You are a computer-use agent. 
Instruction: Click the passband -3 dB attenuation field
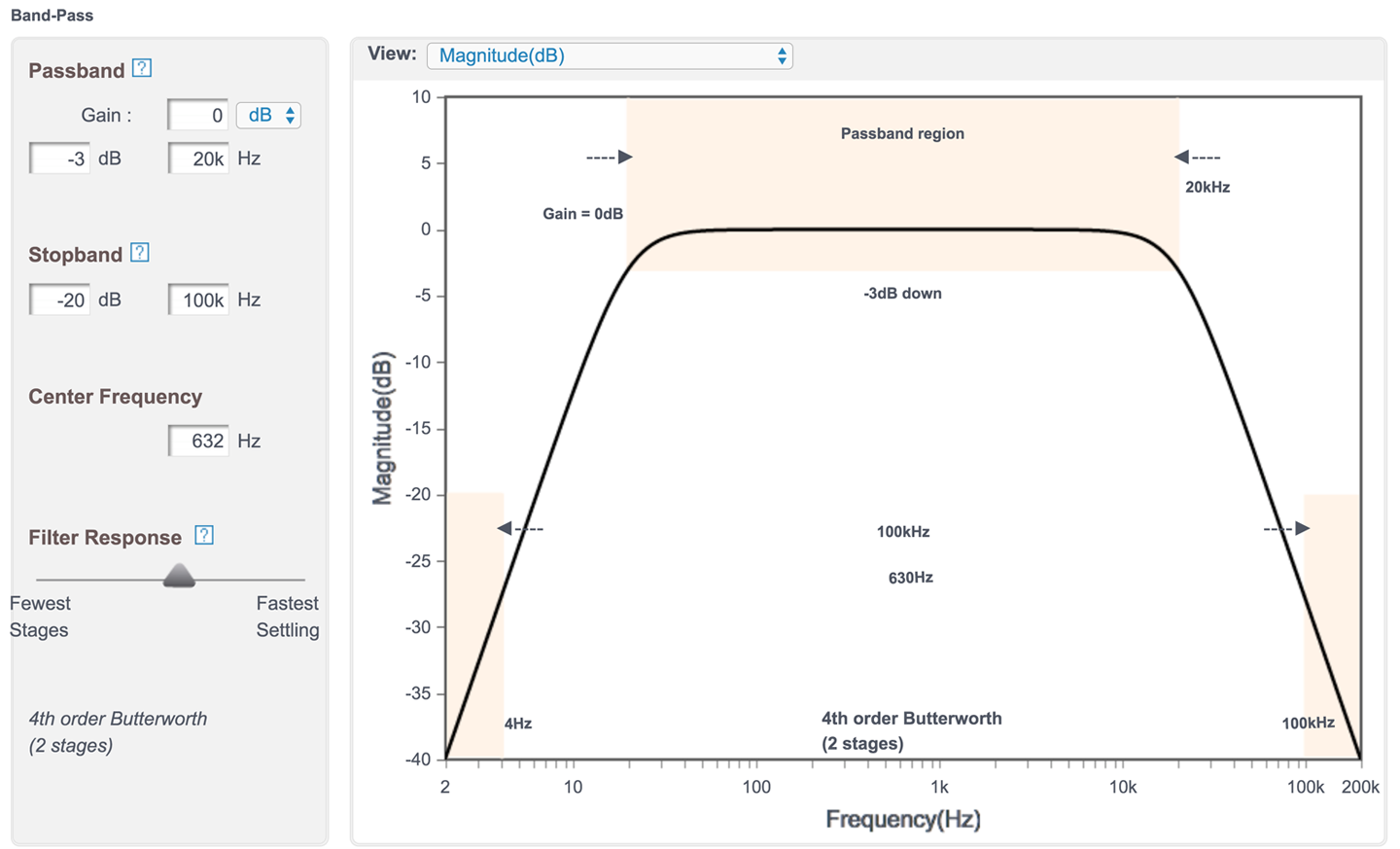click(x=60, y=159)
